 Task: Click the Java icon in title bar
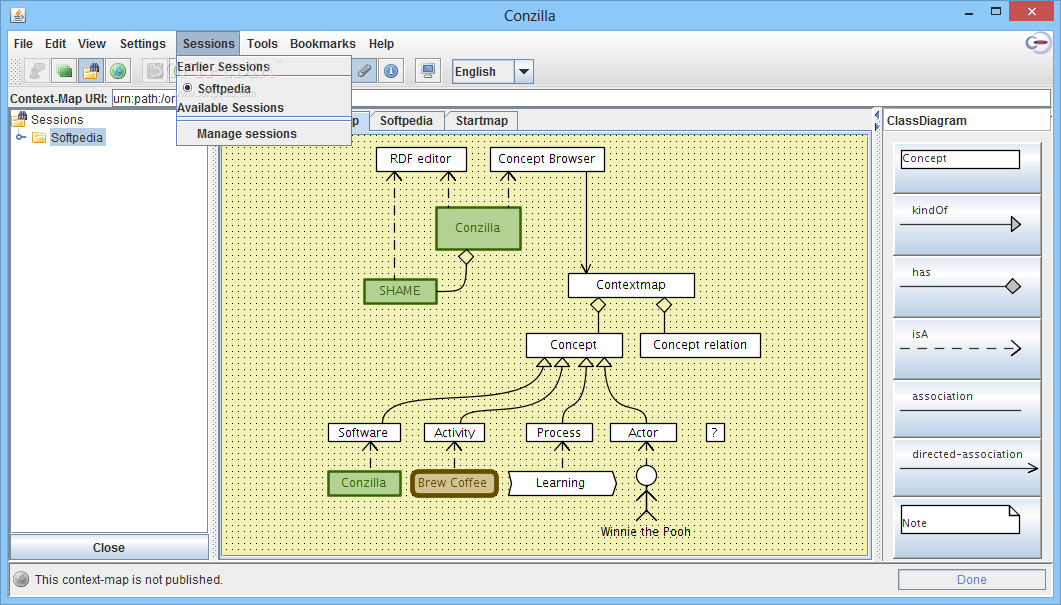point(18,15)
